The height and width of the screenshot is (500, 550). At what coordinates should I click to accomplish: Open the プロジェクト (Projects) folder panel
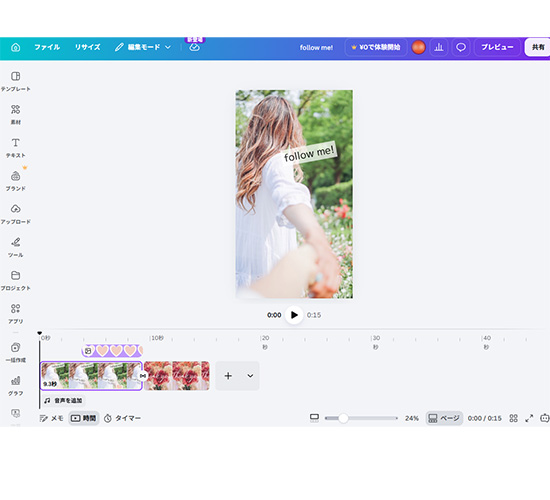(15, 281)
